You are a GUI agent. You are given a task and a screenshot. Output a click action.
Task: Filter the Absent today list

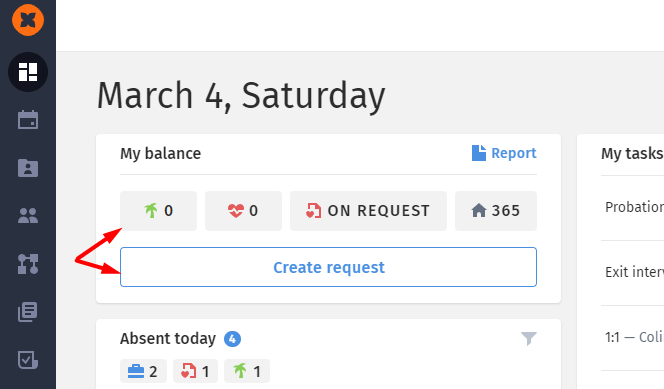529,338
